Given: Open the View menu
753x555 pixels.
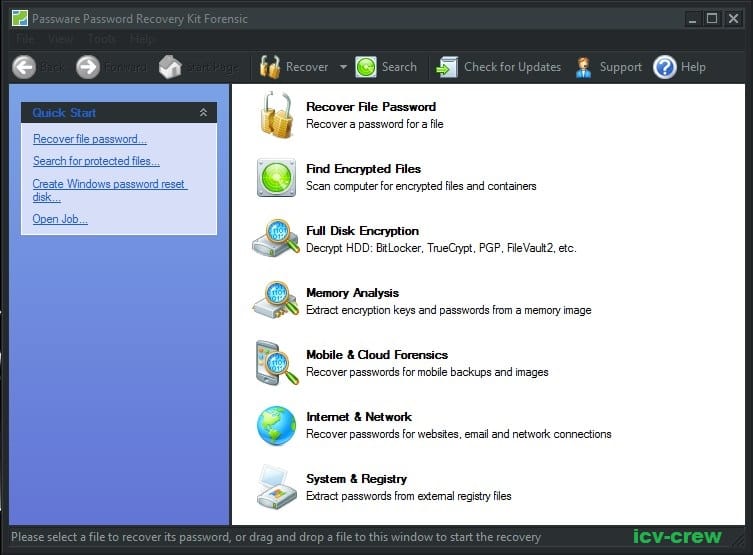Looking at the screenshot, I should point(61,39).
